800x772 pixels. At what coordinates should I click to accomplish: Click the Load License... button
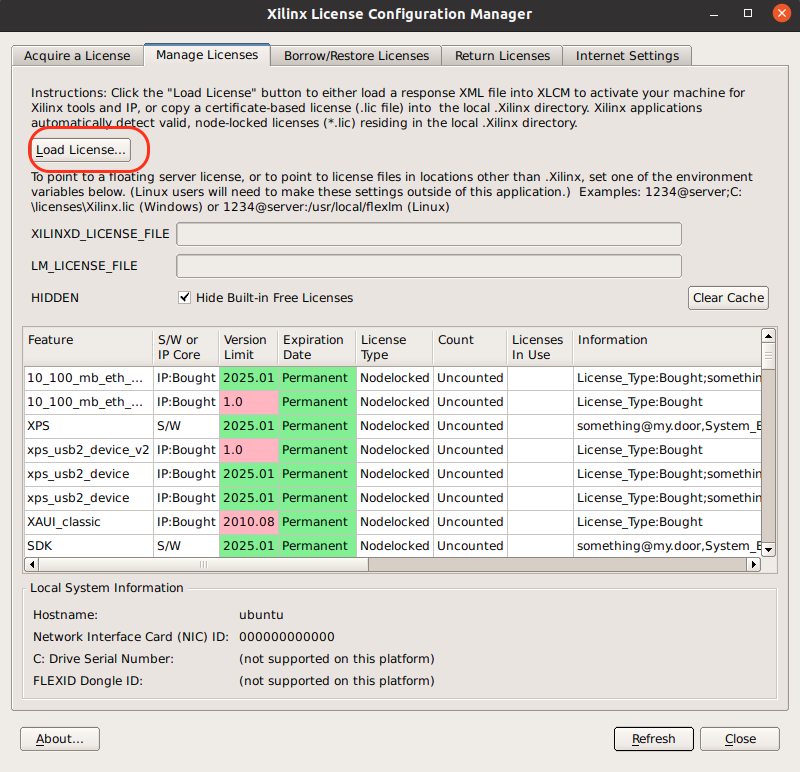click(81, 150)
